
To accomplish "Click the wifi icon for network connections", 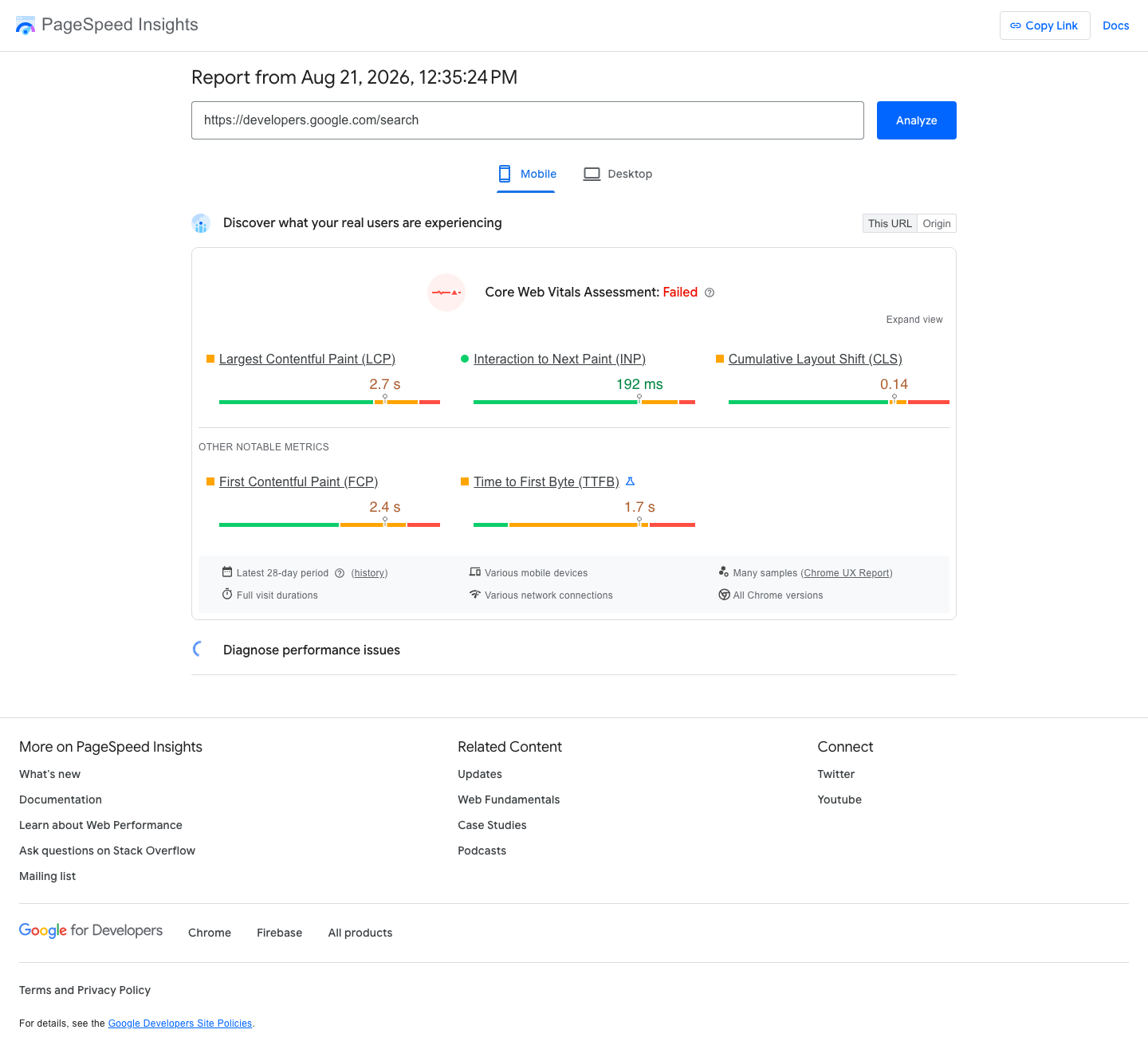I will 475,595.
